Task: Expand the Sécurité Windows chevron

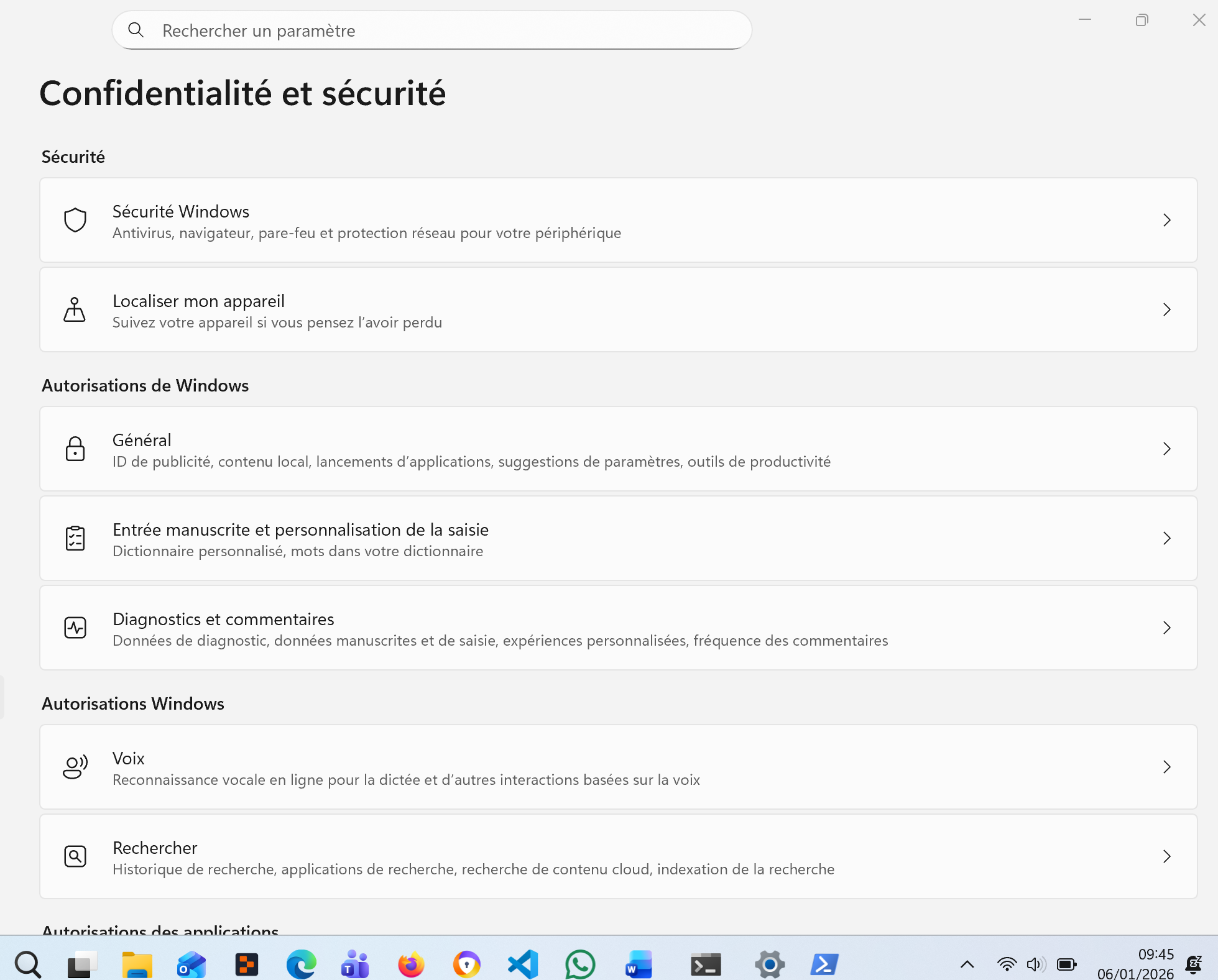Action: 1166,220
